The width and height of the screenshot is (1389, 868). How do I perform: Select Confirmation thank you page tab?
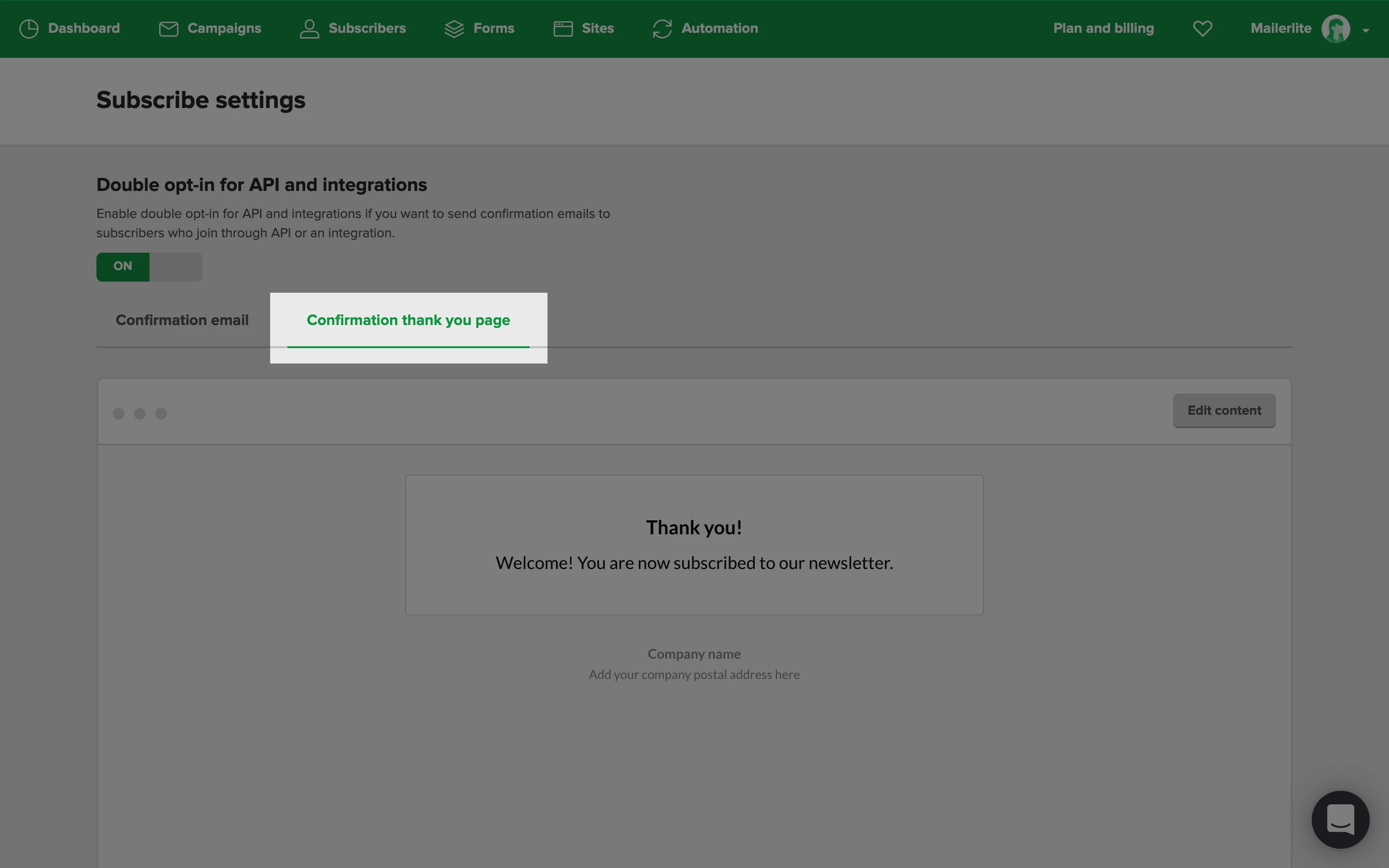pos(408,320)
